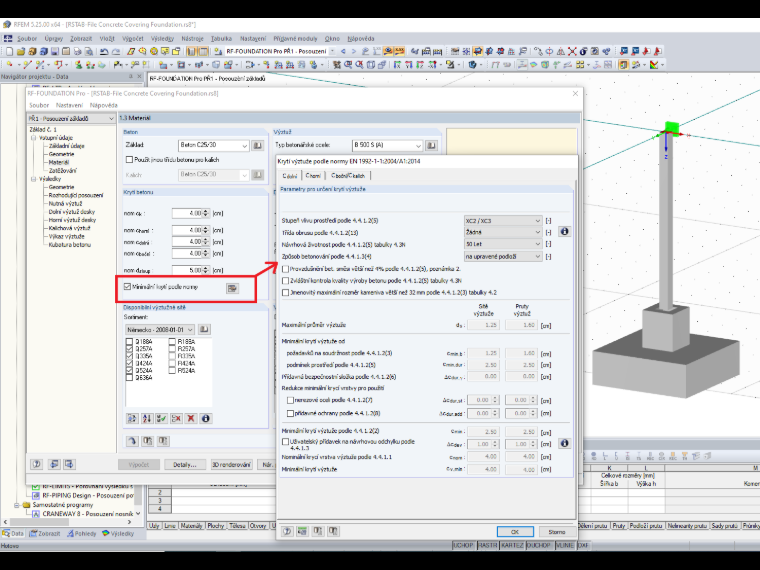Select 'Nutná výztuž' in the results tree
The image size is (760, 570).
[x=65, y=204]
